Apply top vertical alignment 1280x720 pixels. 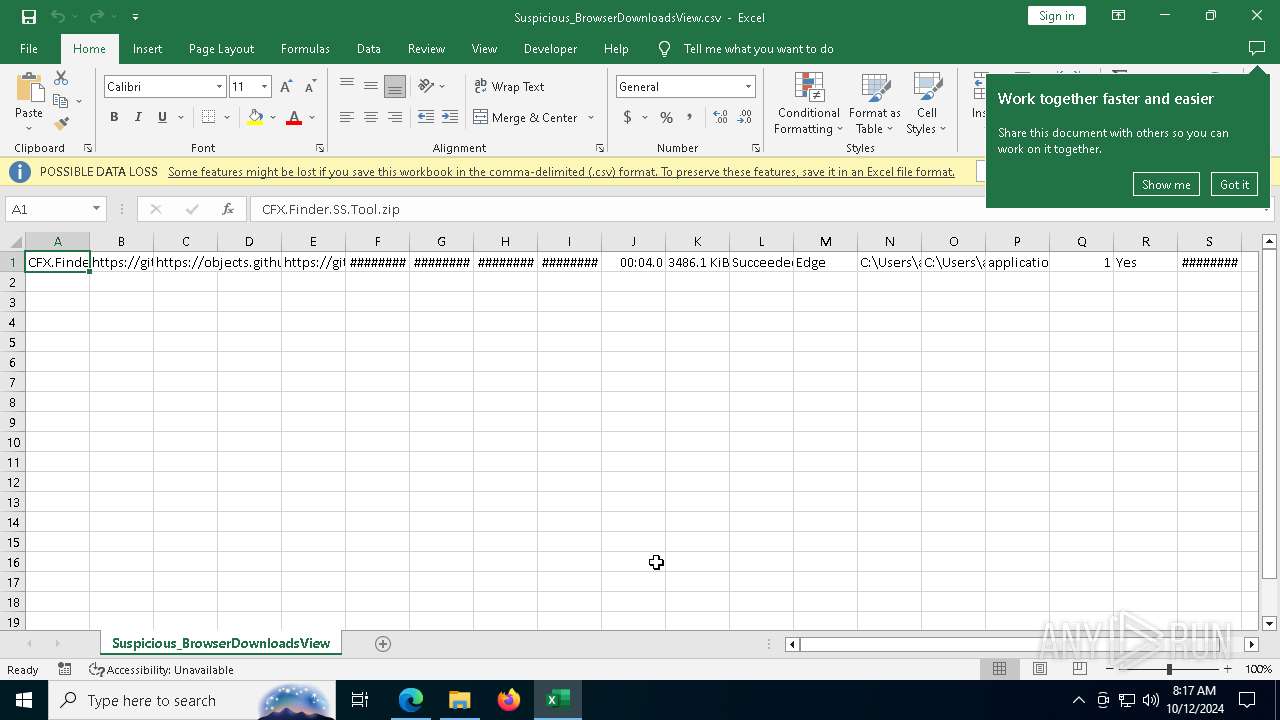(x=347, y=86)
